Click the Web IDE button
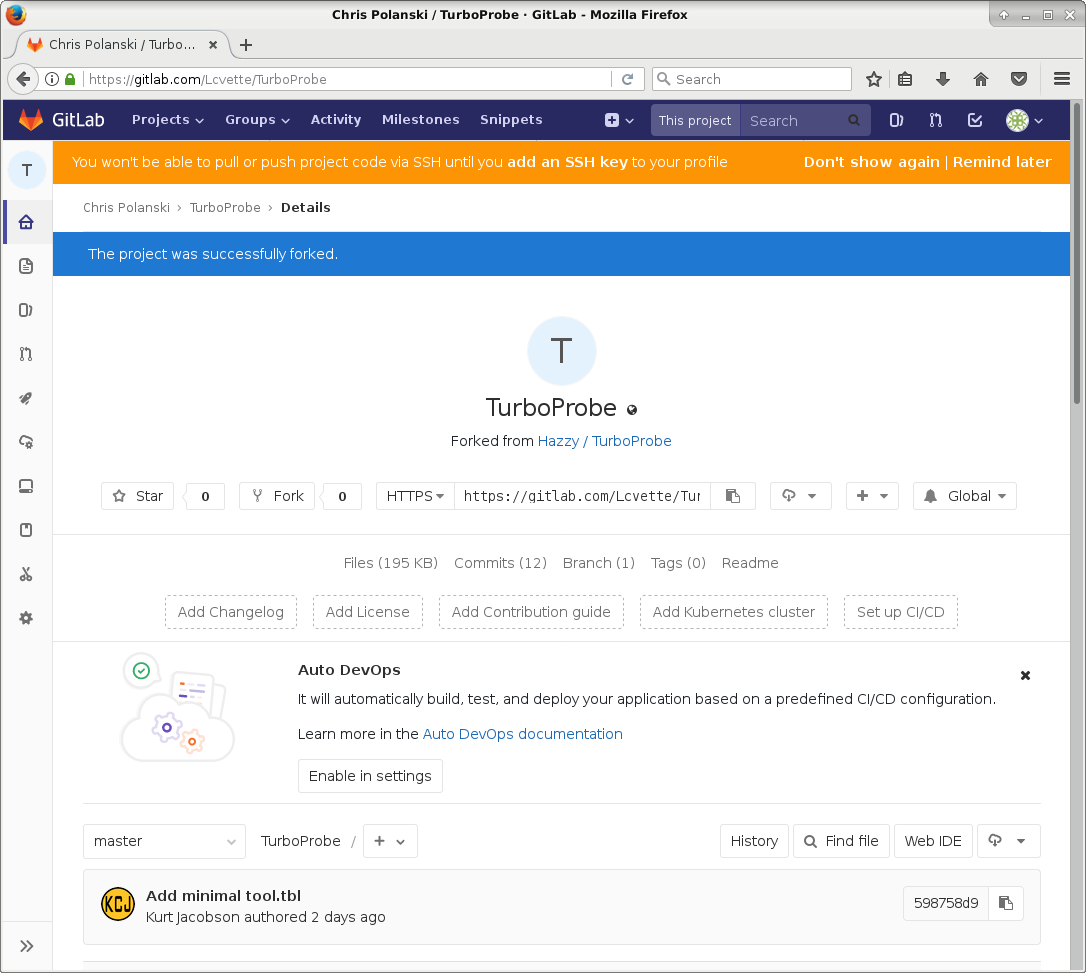1086x973 pixels. (x=933, y=841)
